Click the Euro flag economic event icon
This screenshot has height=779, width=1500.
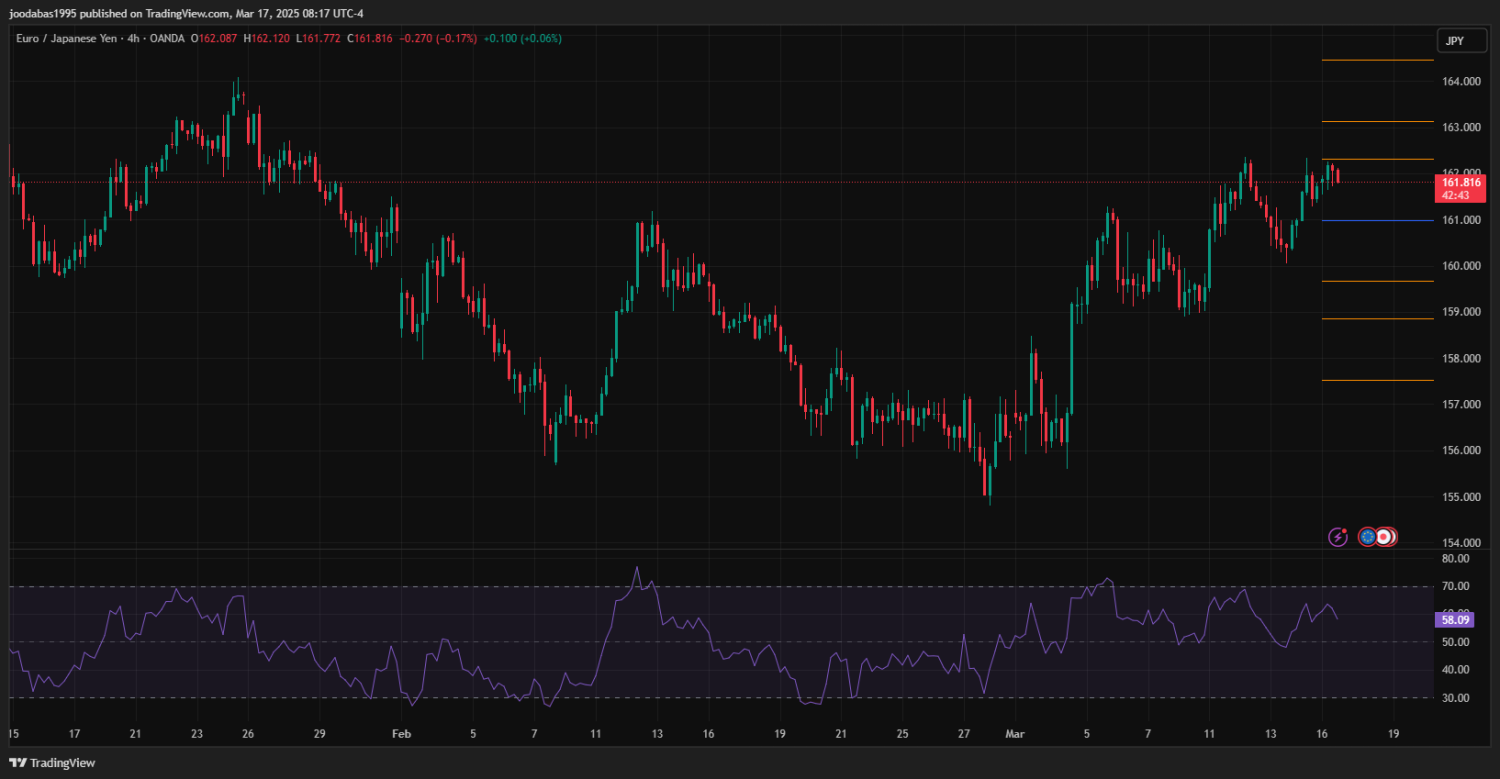click(1367, 537)
